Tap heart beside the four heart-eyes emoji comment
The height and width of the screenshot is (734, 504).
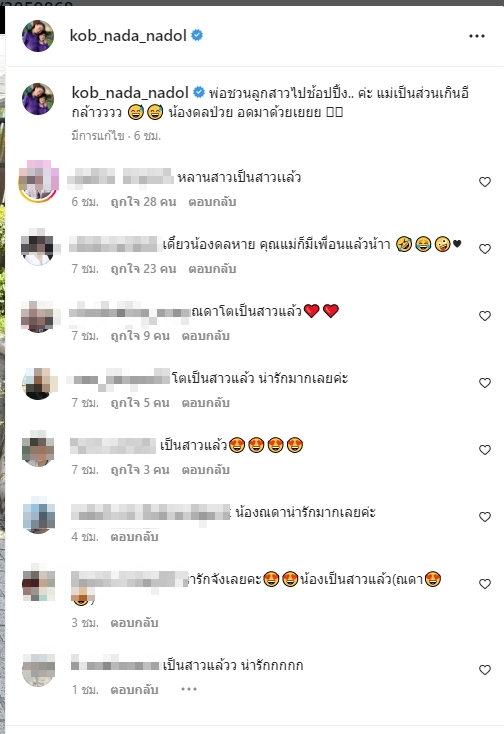point(485,449)
